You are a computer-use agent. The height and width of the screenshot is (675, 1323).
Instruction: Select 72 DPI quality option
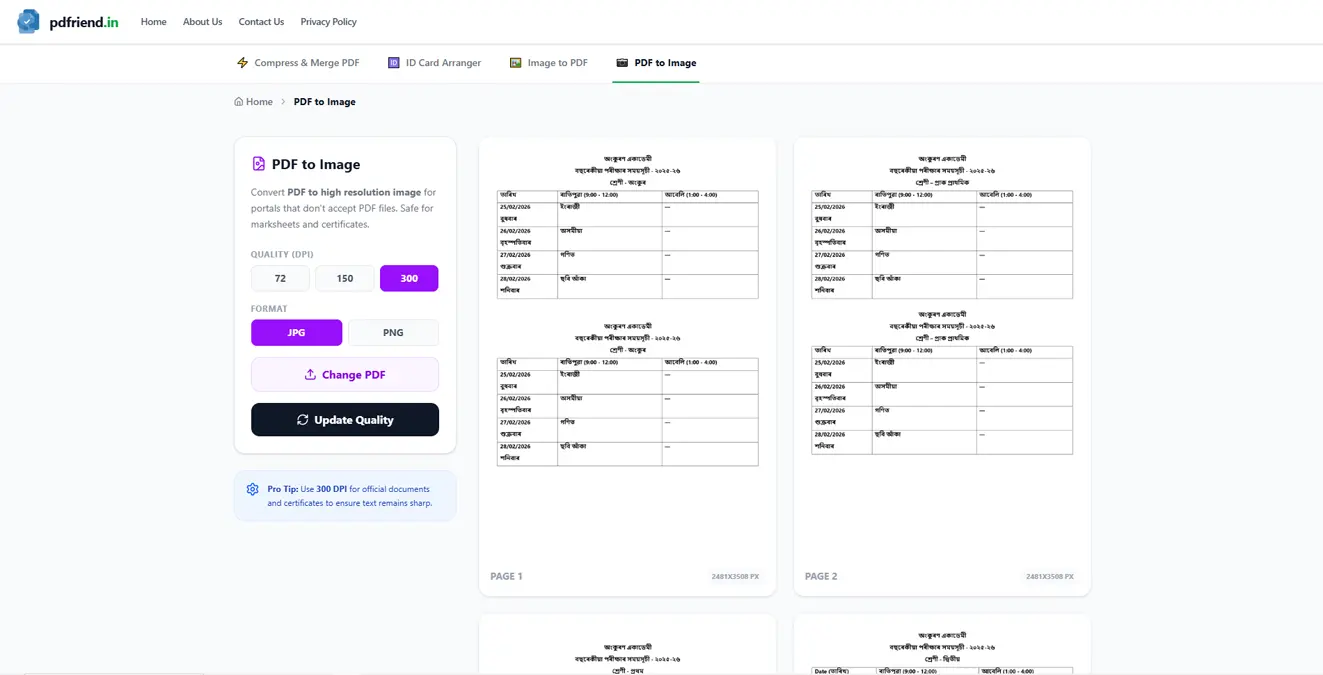point(280,278)
